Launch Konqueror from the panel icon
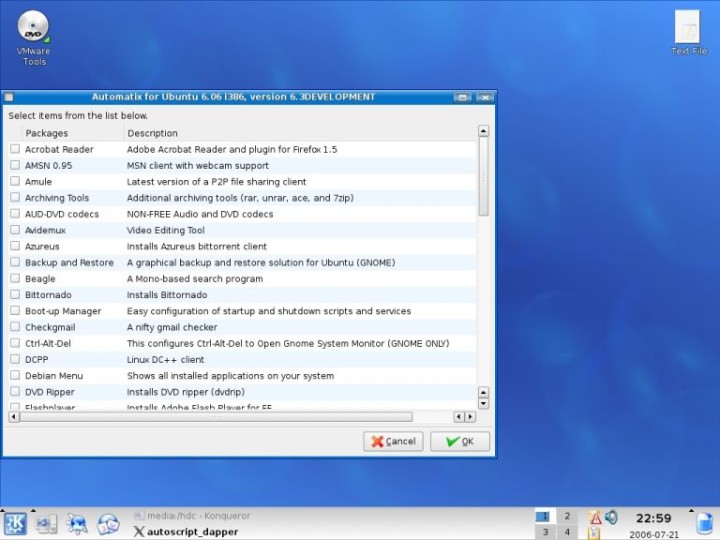Viewport: 720px width, 540px height. (x=77, y=524)
